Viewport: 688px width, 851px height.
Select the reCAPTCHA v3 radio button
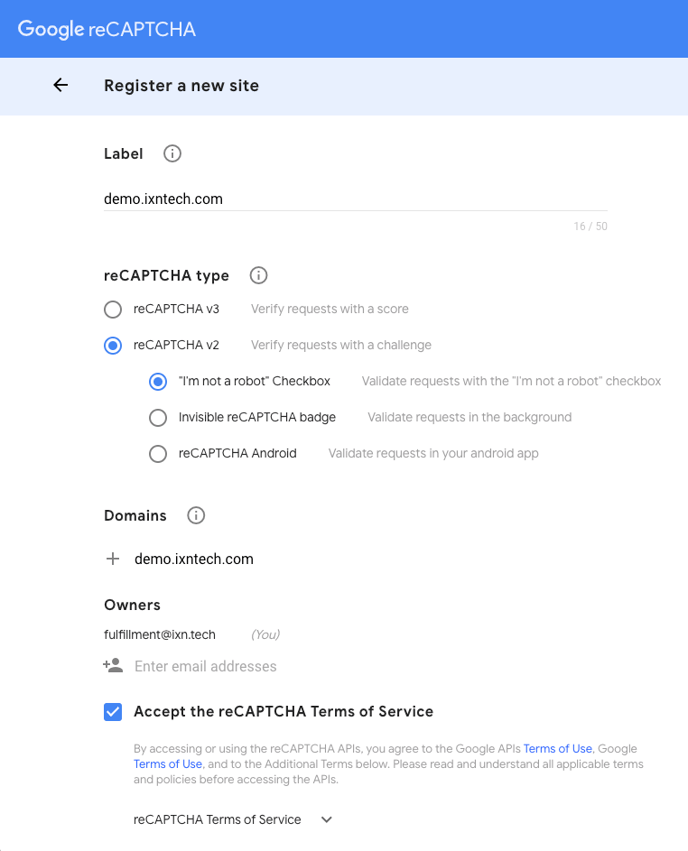(113, 309)
